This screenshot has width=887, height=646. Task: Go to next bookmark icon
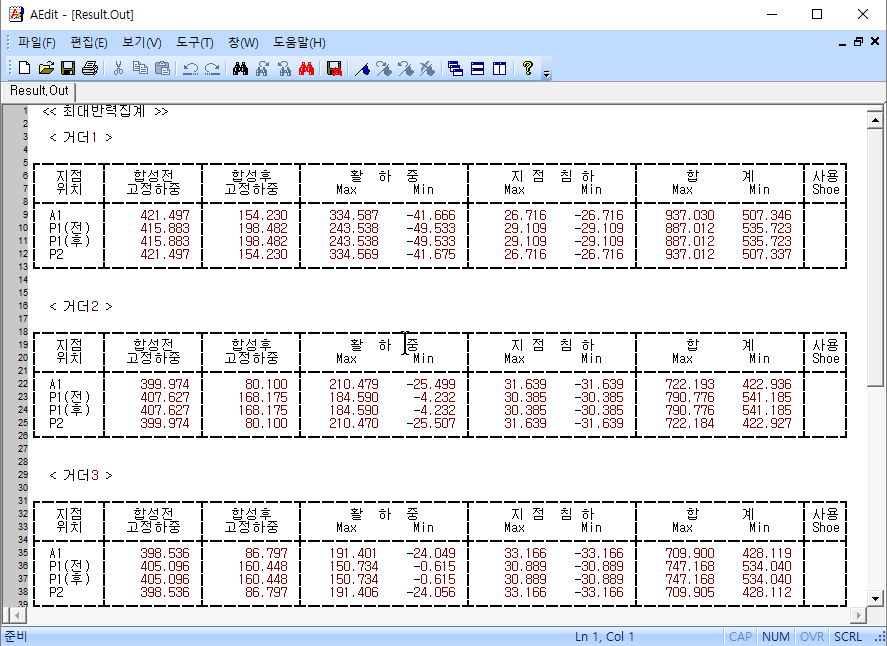tap(384, 68)
